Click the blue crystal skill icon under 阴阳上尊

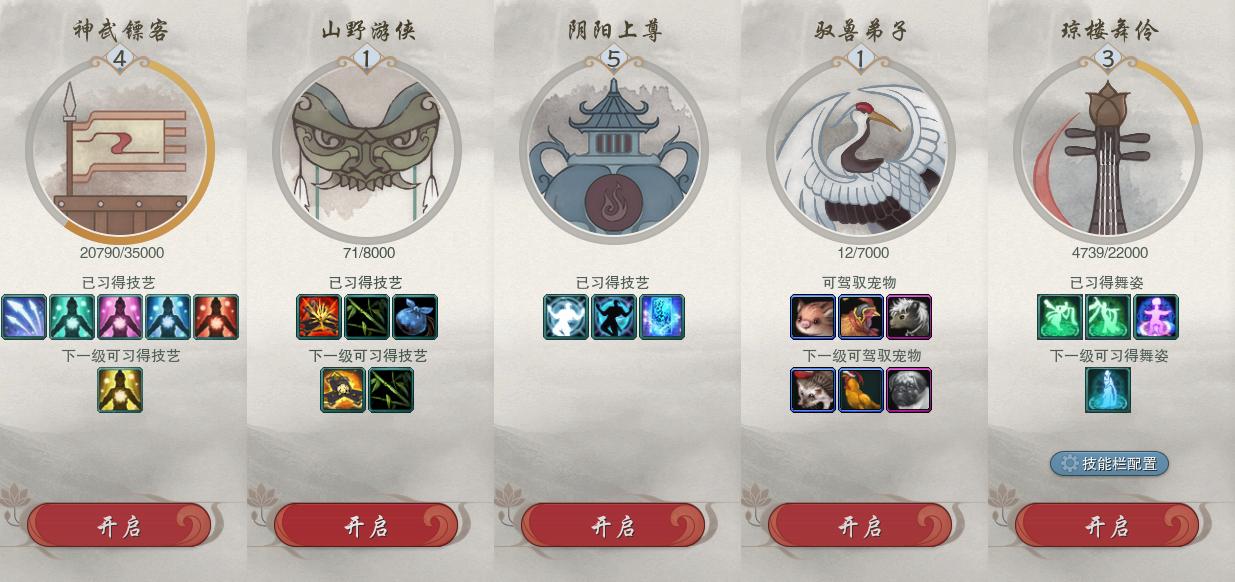[662, 317]
